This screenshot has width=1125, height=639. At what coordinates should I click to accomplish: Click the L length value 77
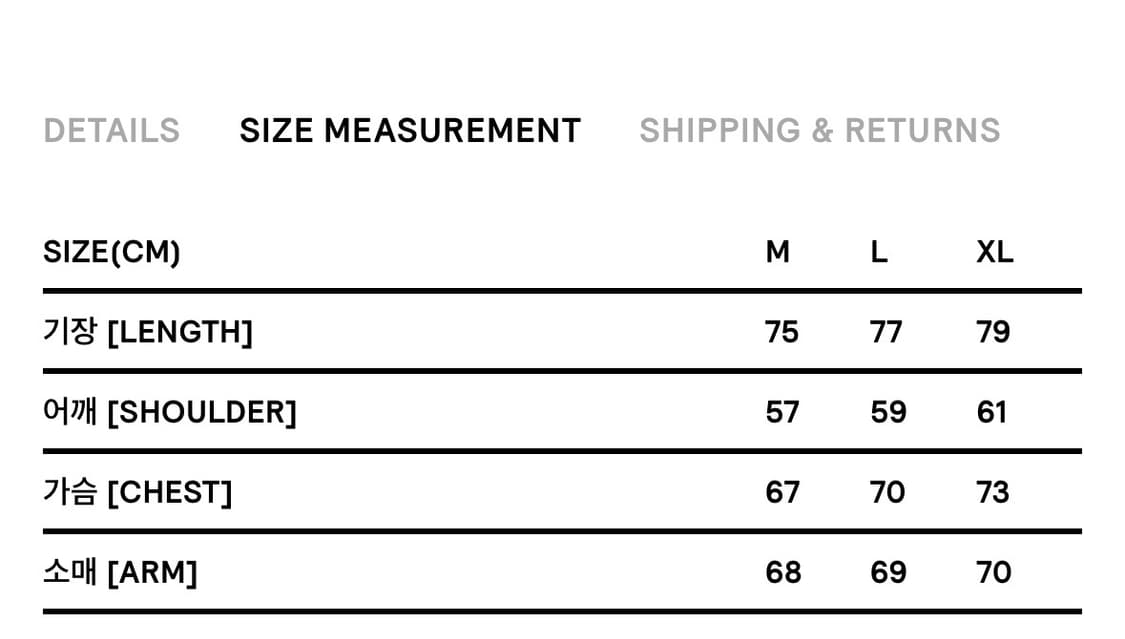click(x=886, y=332)
